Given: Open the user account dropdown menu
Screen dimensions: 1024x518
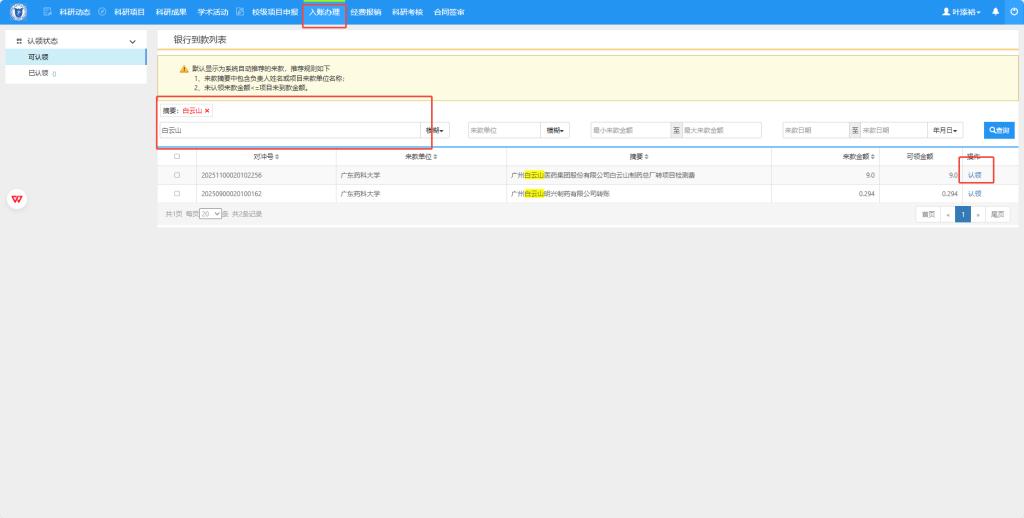Looking at the screenshot, I should point(961,12).
